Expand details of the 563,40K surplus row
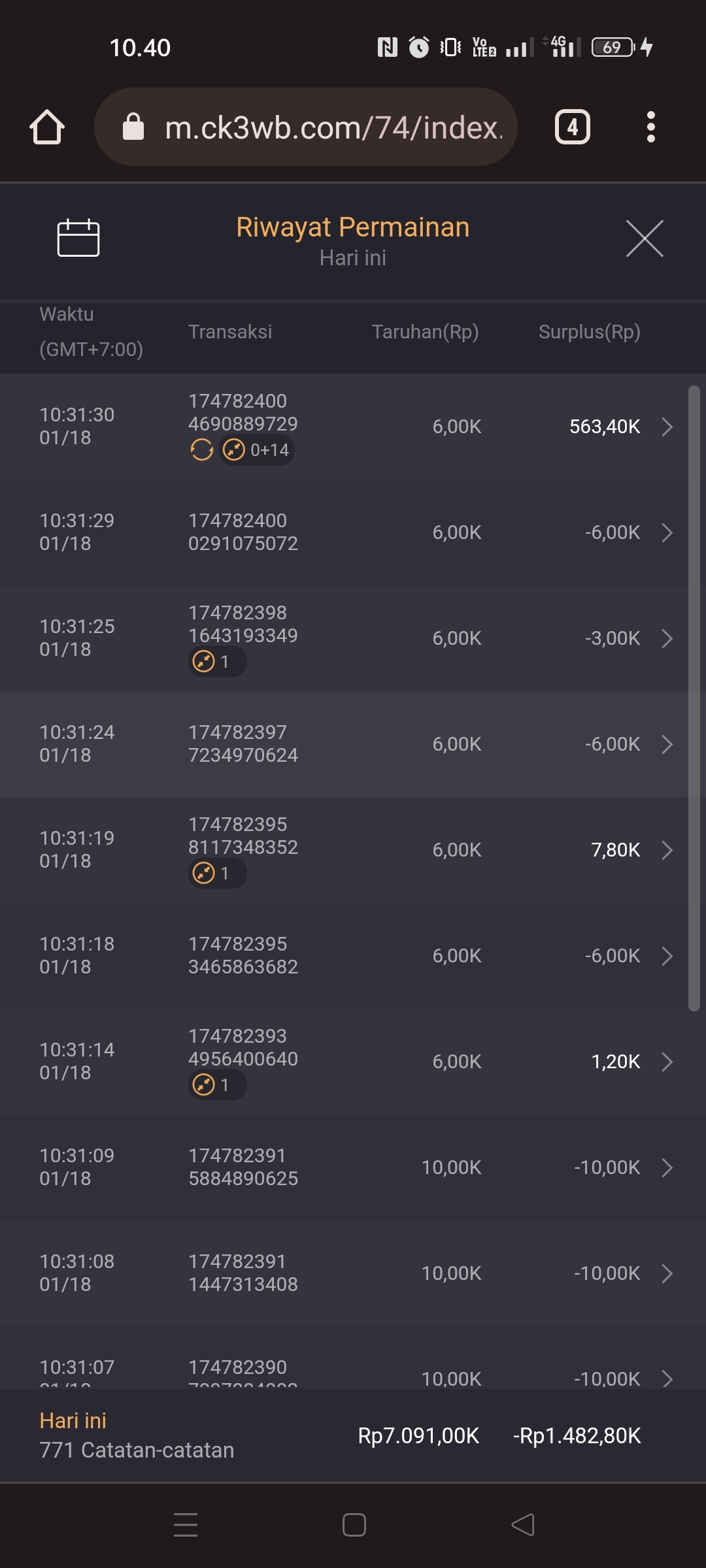Viewport: 706px width, 1568px height. (x=667, y=427)
